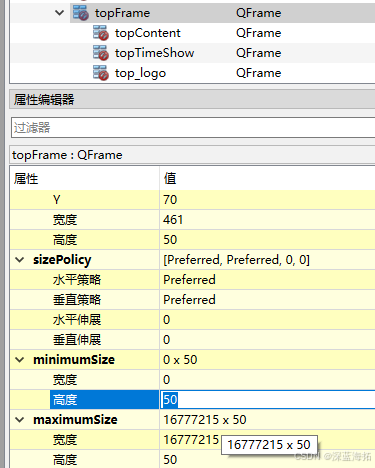Collapse the minimumSize property group
The height and width of the screenshot is (468, 375).
[x=20, y=360]
